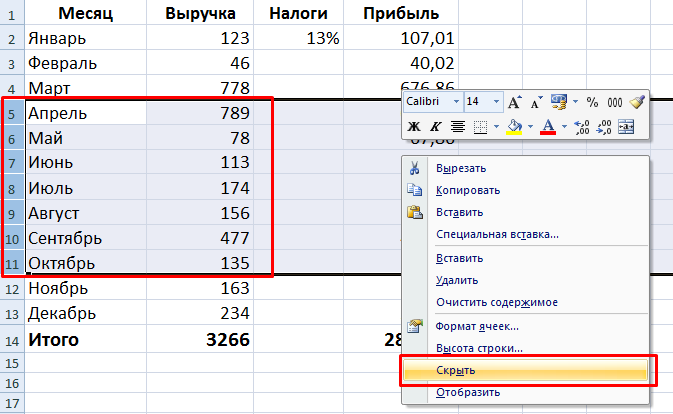Click the Increase Decimal icon
This screenshot has height=414, width=673.
[x=581, y=127]
